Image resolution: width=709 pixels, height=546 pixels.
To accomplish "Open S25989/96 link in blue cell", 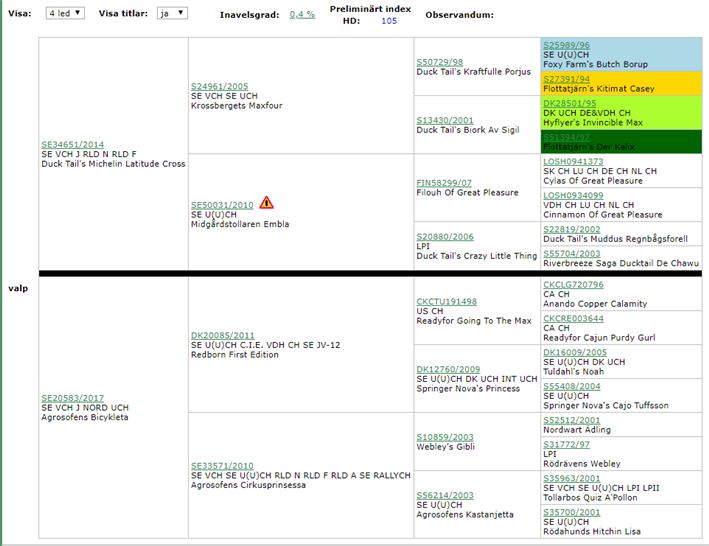I will click(x=566, y=45).
